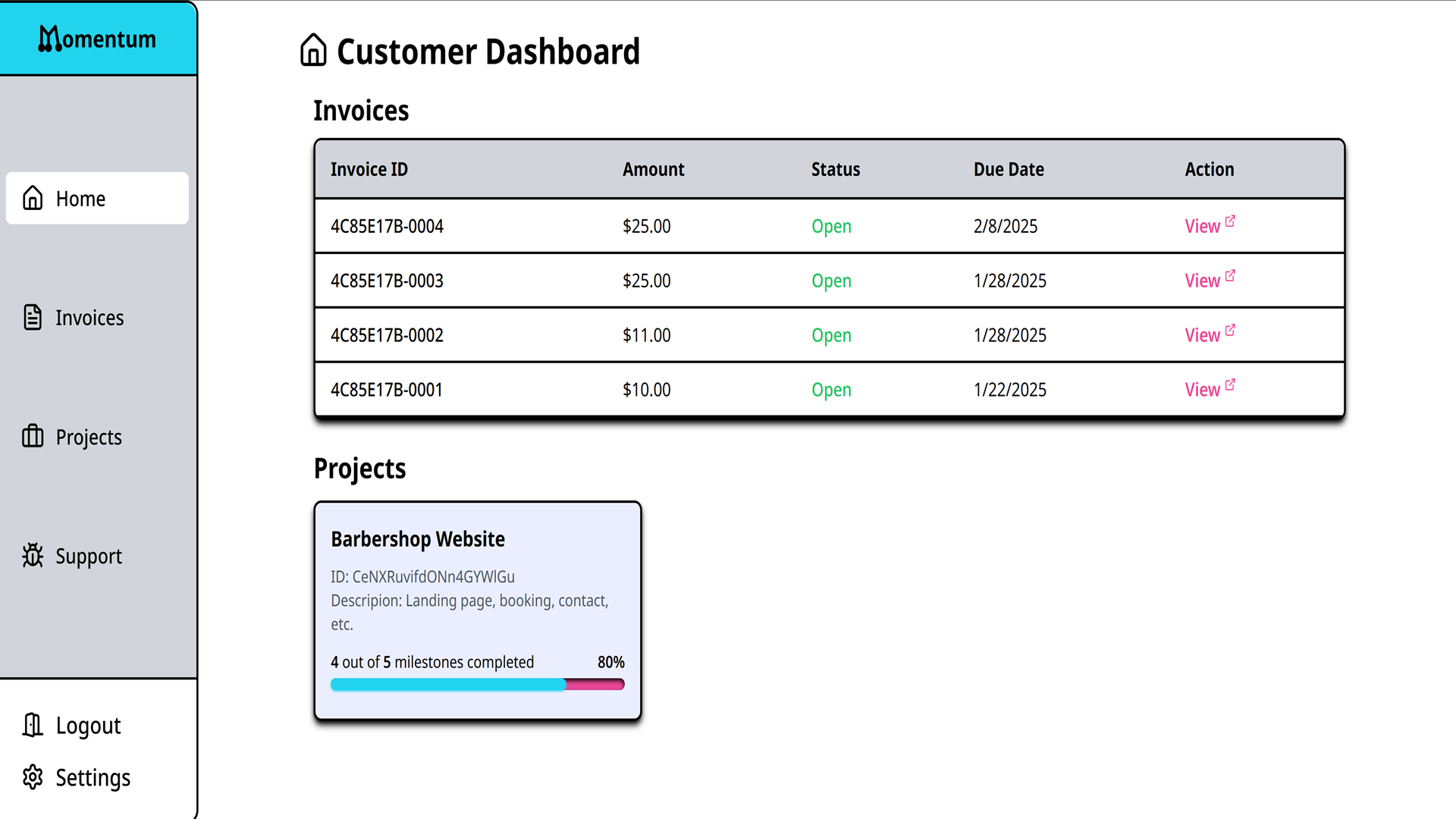Click the Support bug icon
1456x819 pixels.
point(33,556)
